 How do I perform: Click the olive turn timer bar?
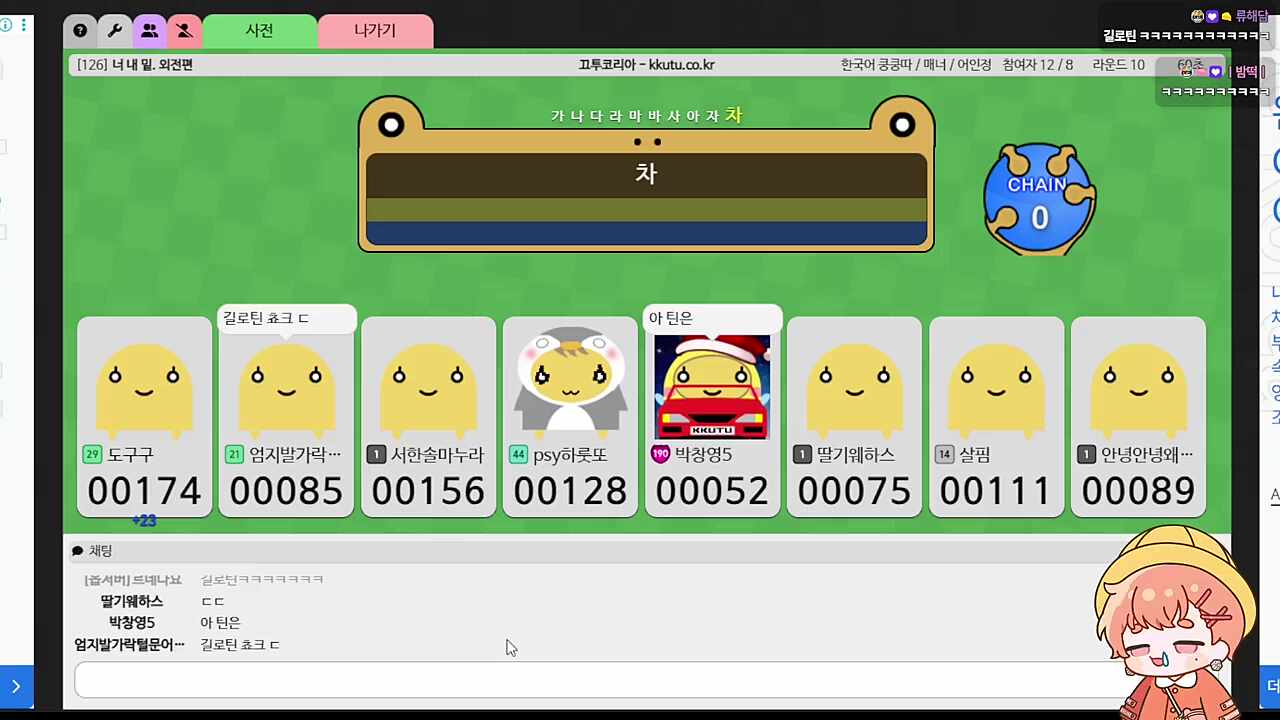[x=646, y=209]
